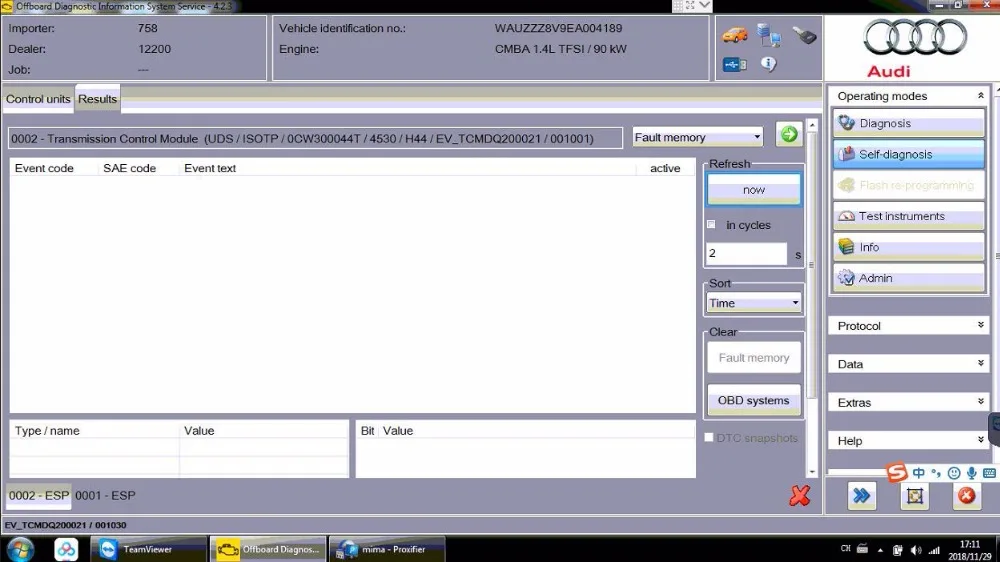Open the Sort Time dropdown
This screenshot has width=1000, height=562.
[x=754, y=303]
